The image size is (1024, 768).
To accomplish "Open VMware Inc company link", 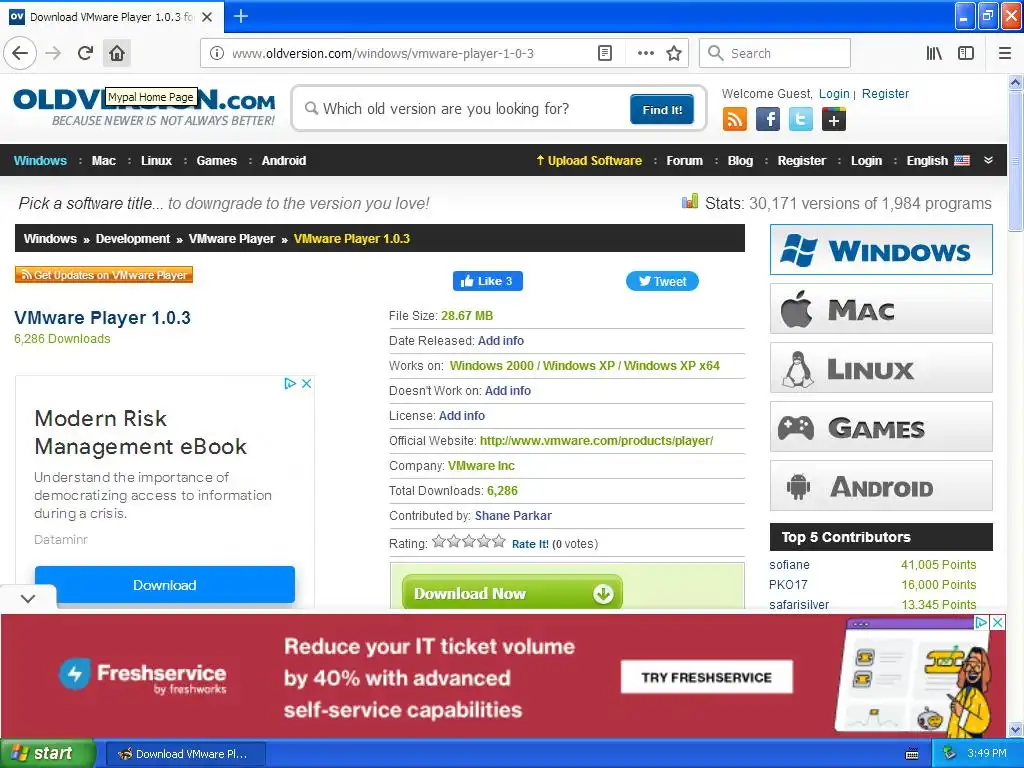I will [481, 466].
